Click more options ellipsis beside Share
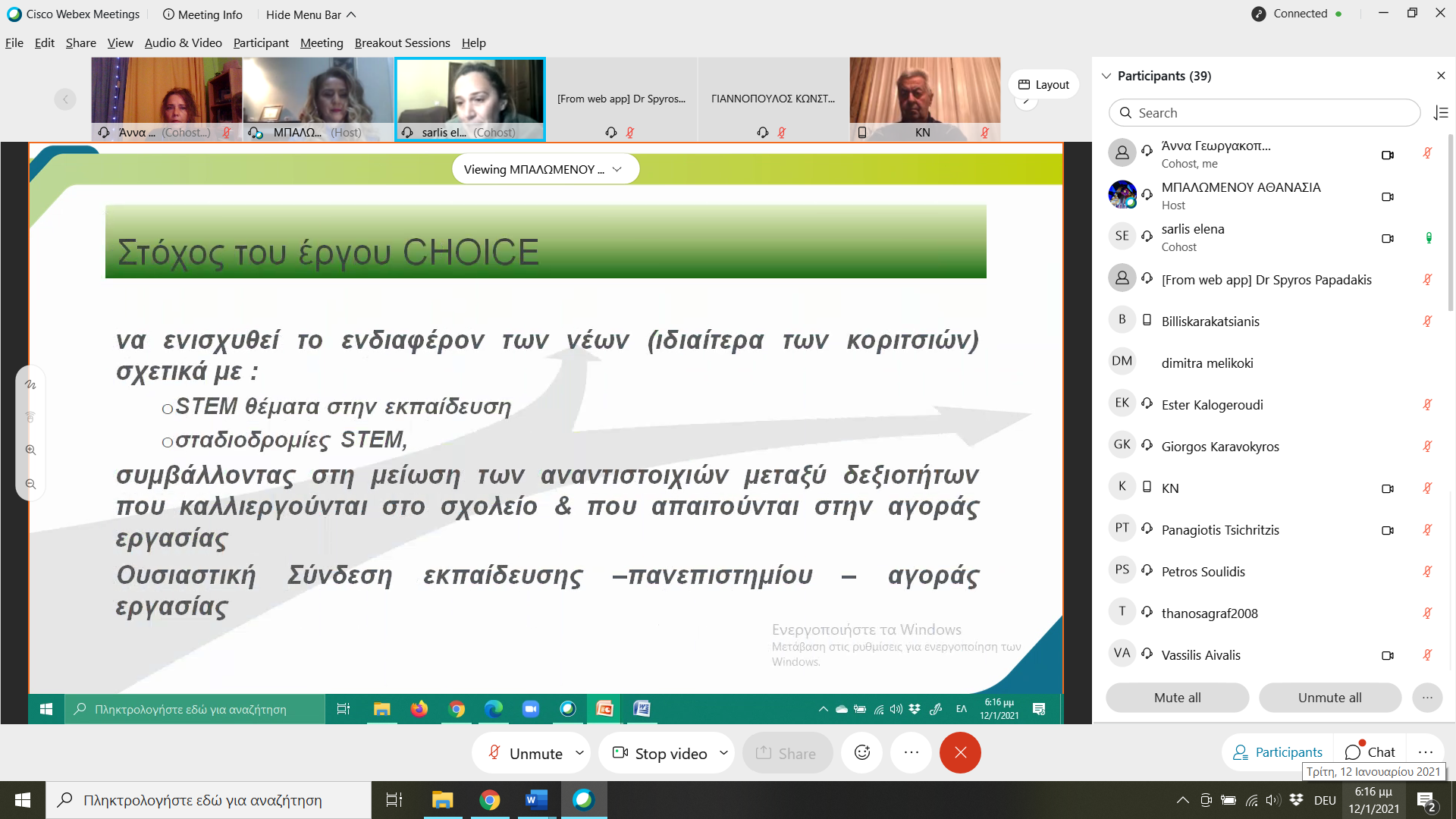This screenshot has width=1456, height=819. (x=911, y=752)
